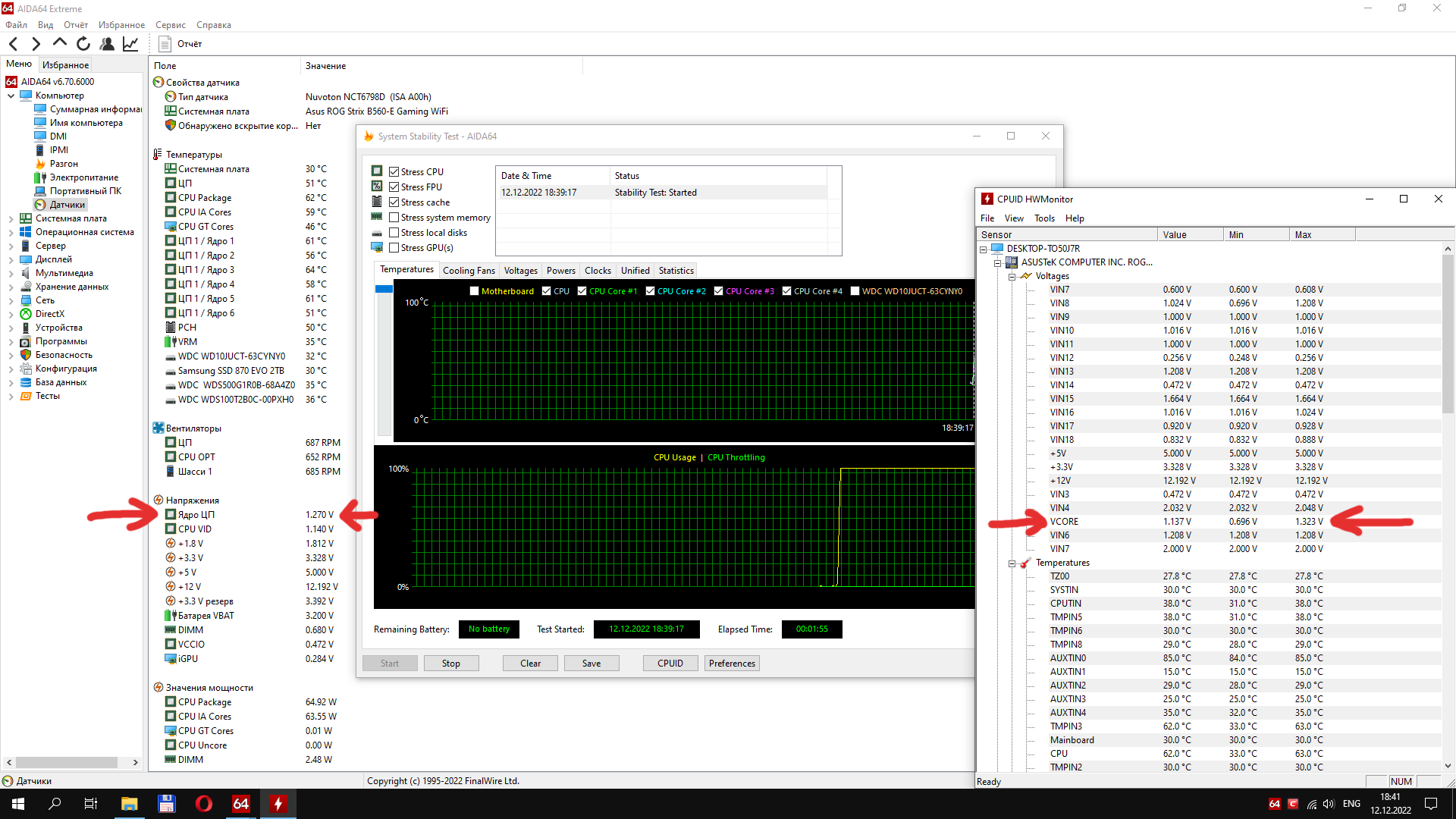Viewport: 1456px width, 819px height.
Task: Click the left panel horizontal scrollbar
Action: click(67, 762)
